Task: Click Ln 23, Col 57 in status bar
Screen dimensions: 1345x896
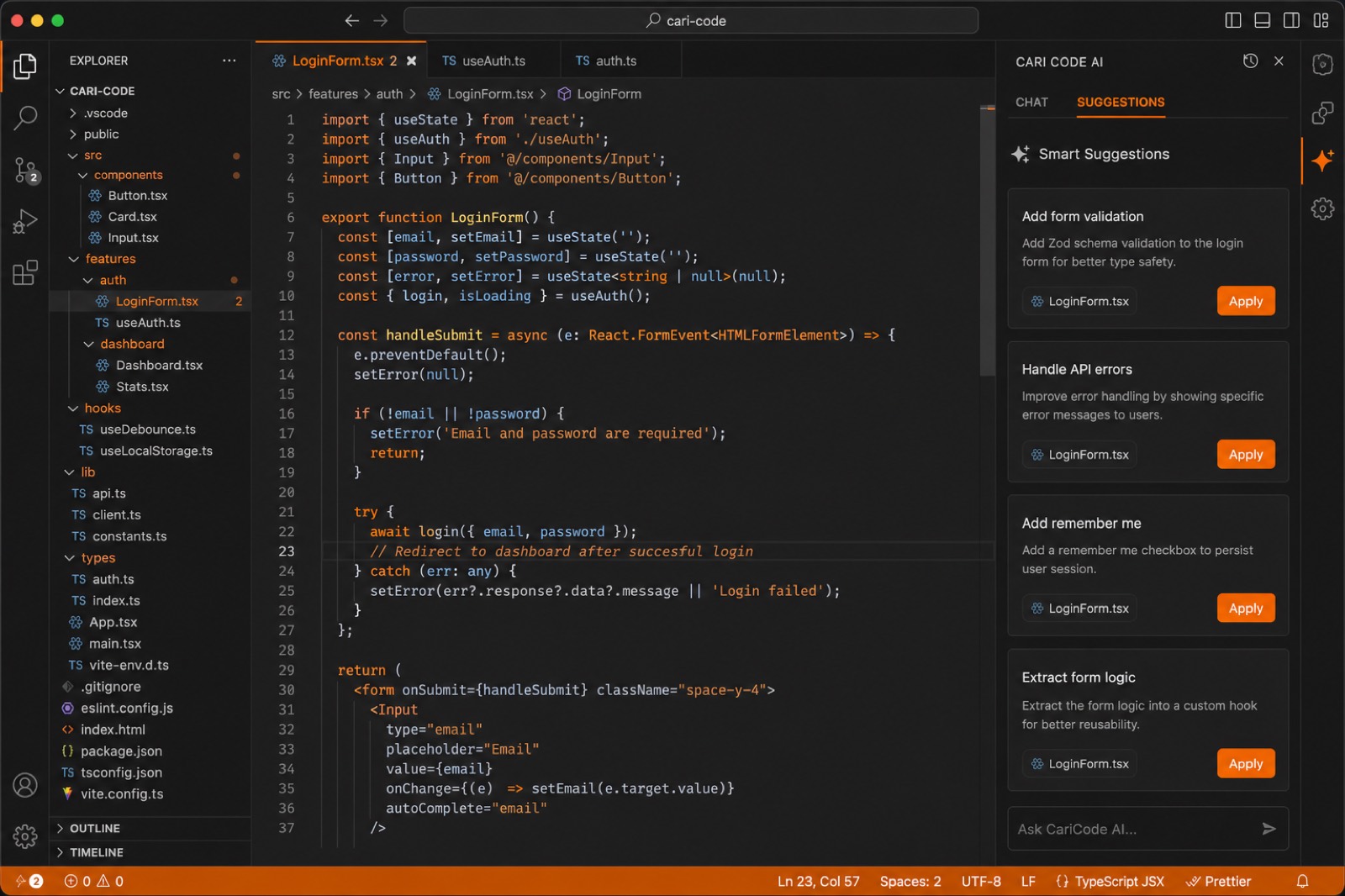Action: pos(818,881)
